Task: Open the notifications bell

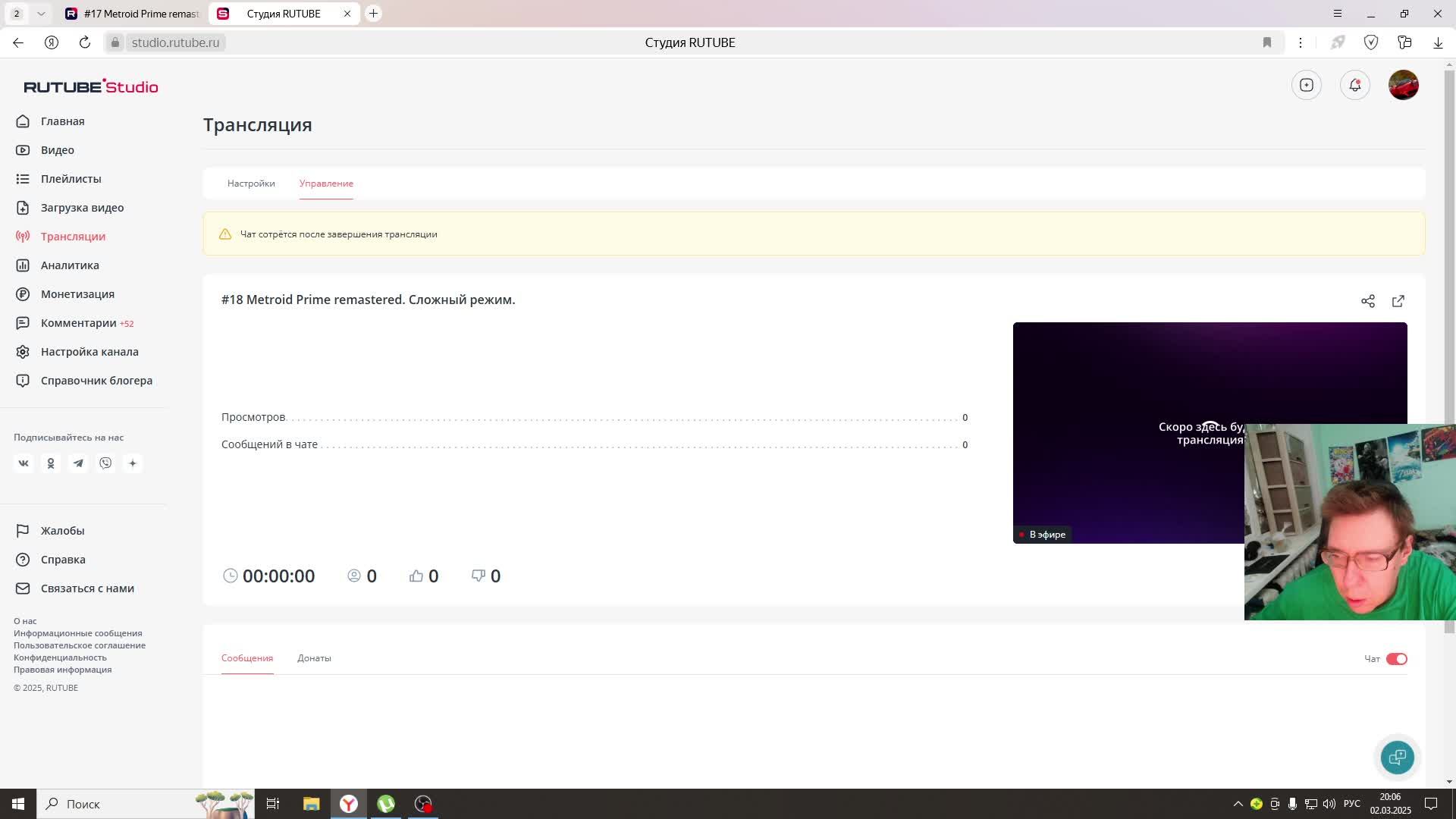Action: (x=1354, y=85)
